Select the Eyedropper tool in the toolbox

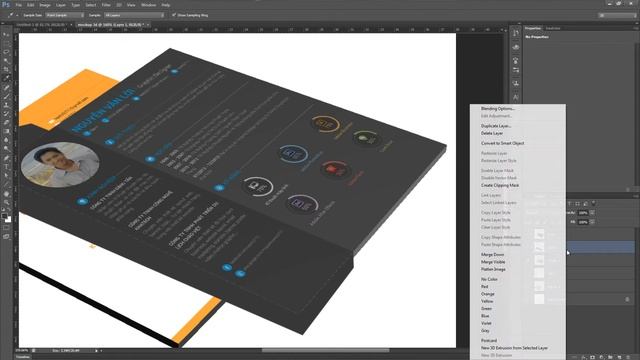(x=6, y=78)
